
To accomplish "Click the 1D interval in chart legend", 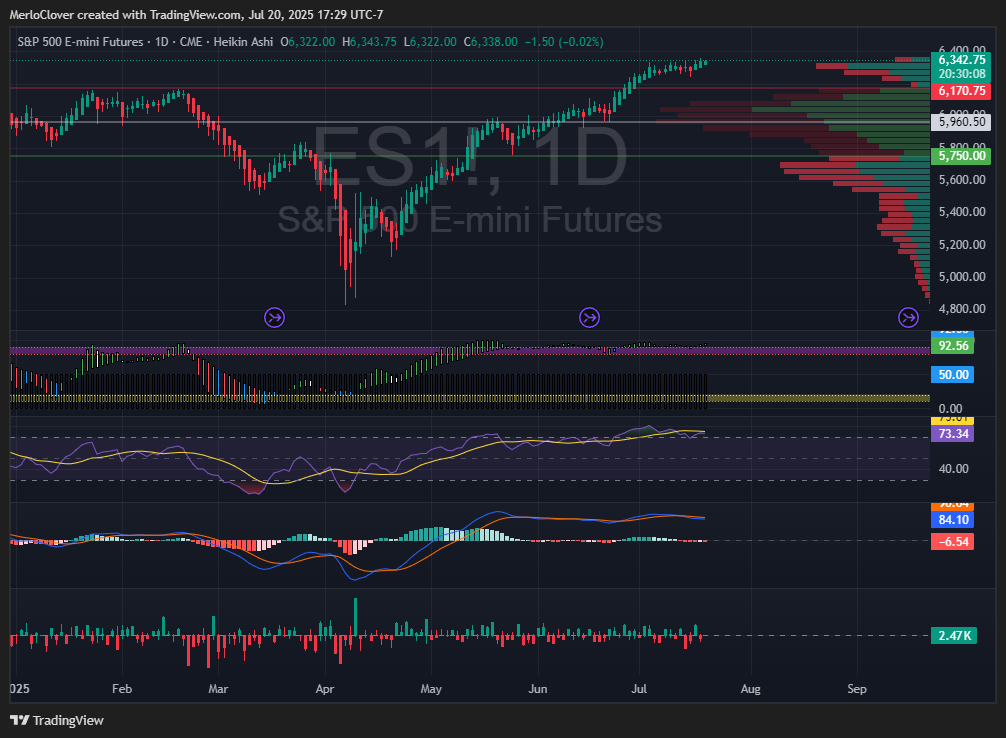I will point(162,42).
